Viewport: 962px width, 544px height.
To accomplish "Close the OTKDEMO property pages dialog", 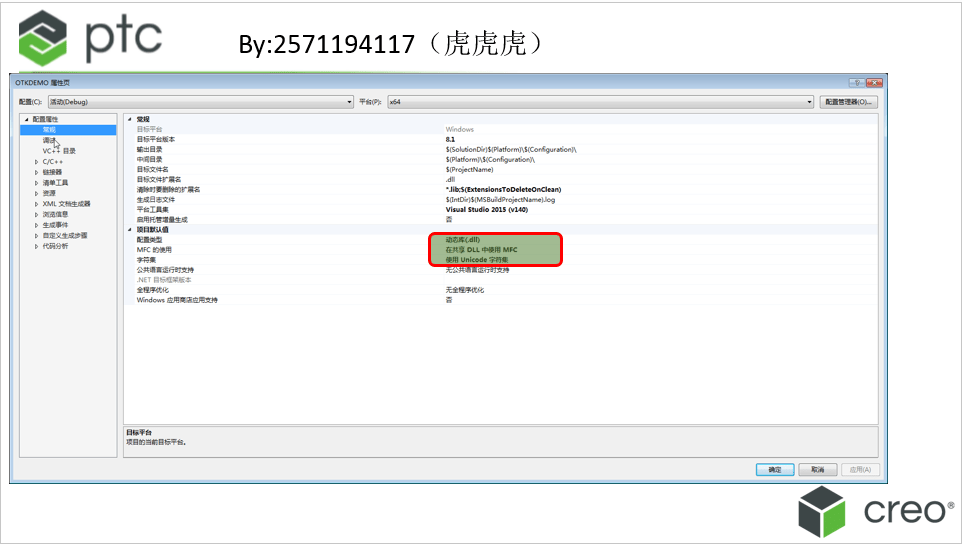I will 874,83.
